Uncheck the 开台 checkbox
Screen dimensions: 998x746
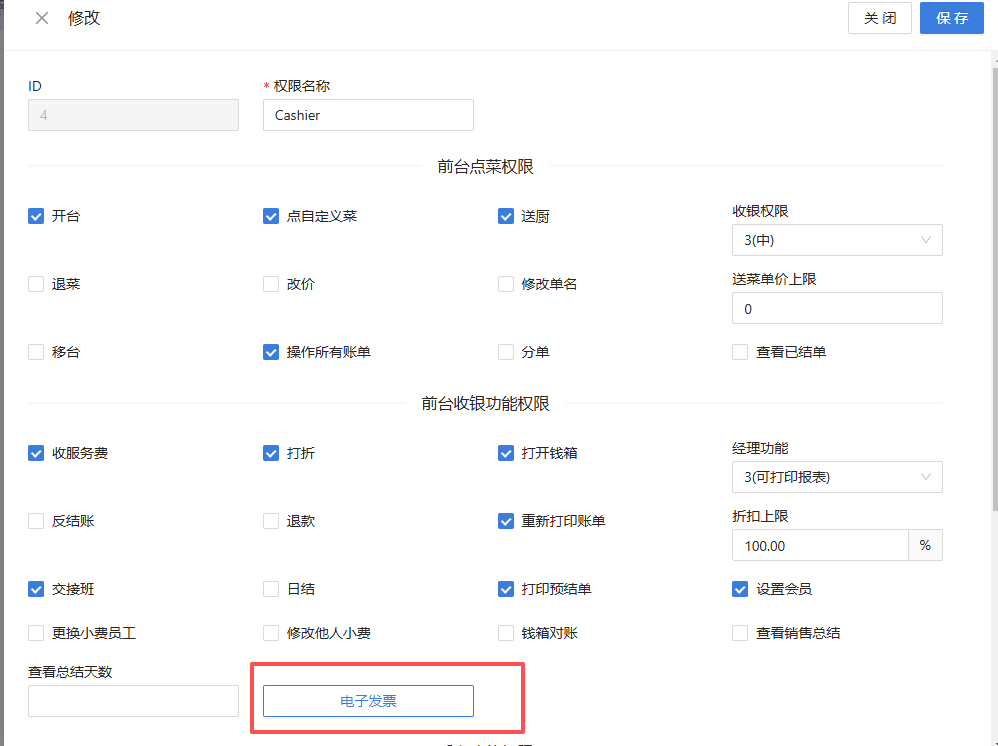[x=36, y=216]
